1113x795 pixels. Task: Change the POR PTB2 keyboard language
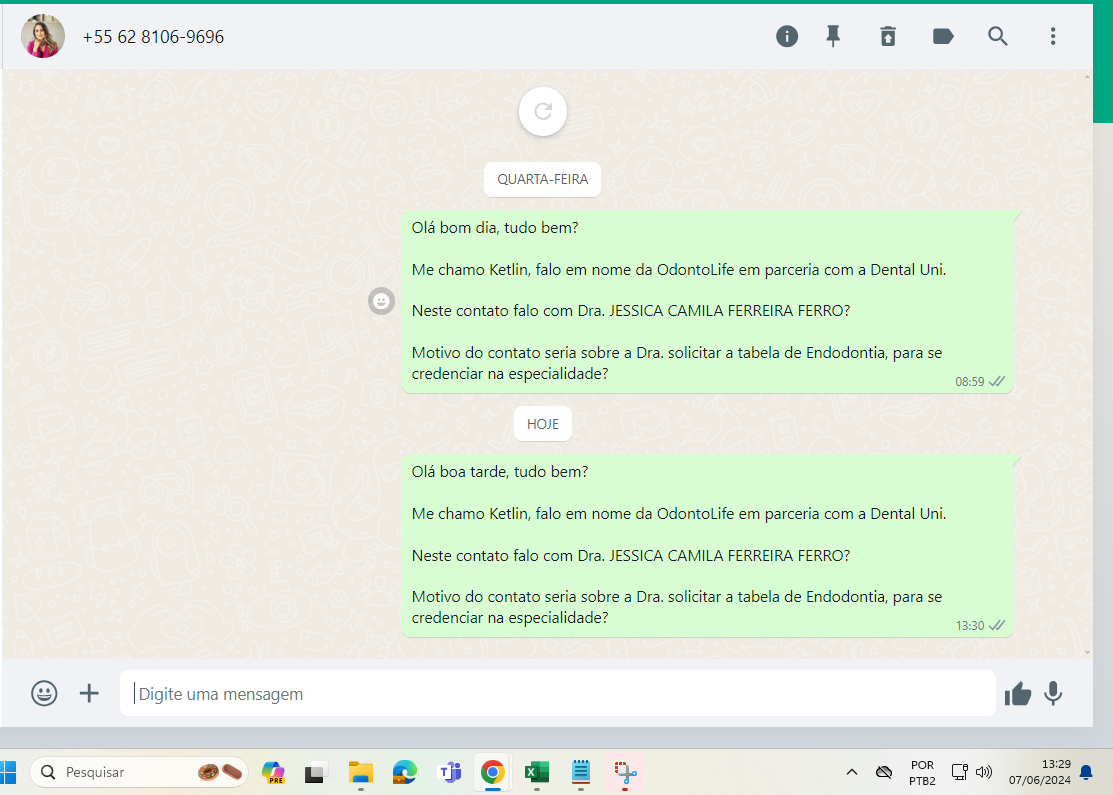(x=922, y=773)
